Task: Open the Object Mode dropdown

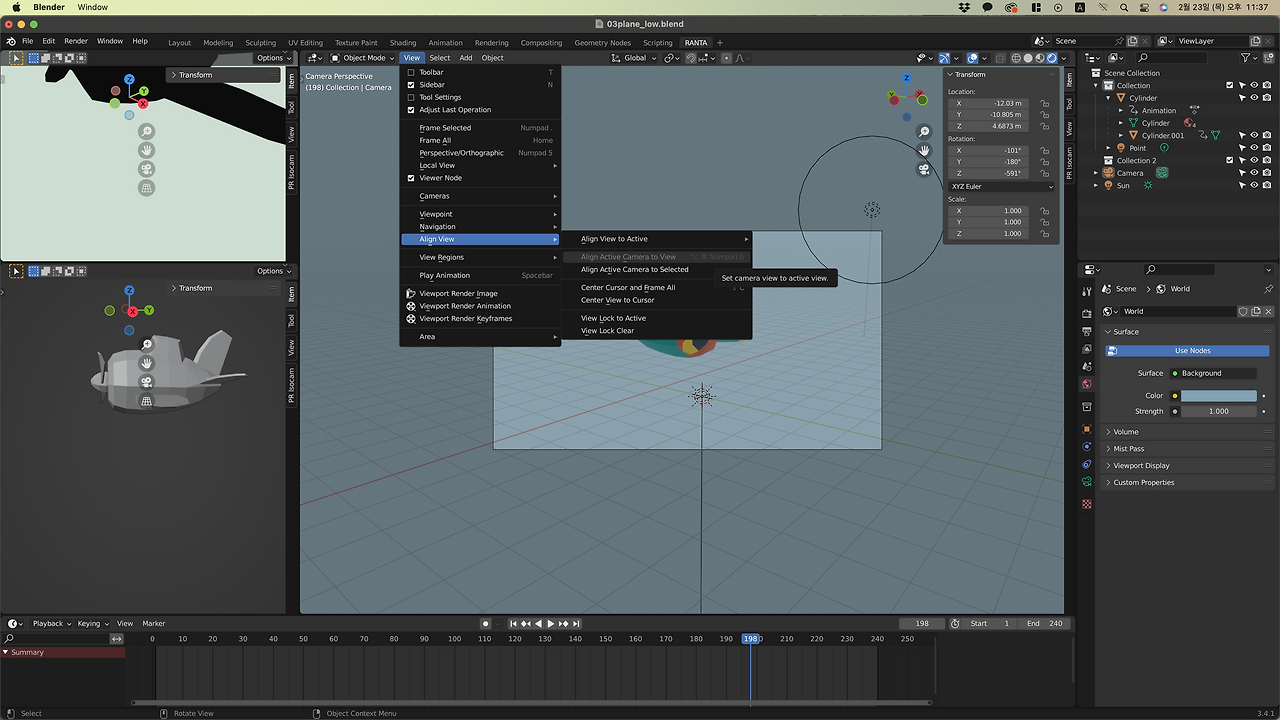Action: (x=360, y=58)
